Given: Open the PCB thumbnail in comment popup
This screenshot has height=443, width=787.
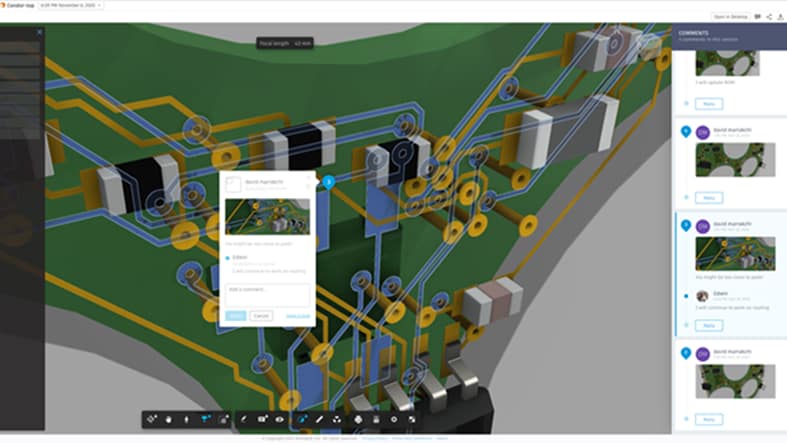Looking at the screenshot, I should [268, 217].
